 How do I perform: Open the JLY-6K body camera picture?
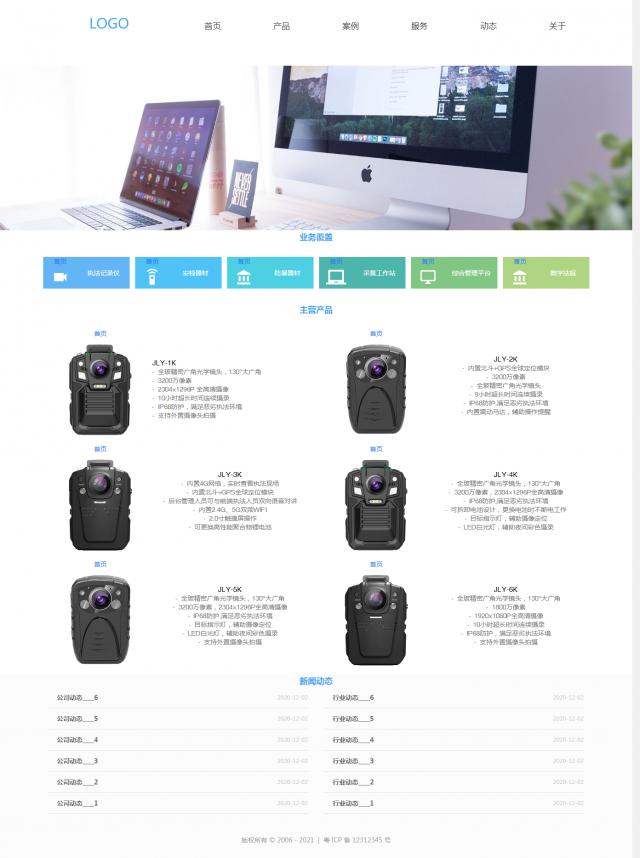376,620
